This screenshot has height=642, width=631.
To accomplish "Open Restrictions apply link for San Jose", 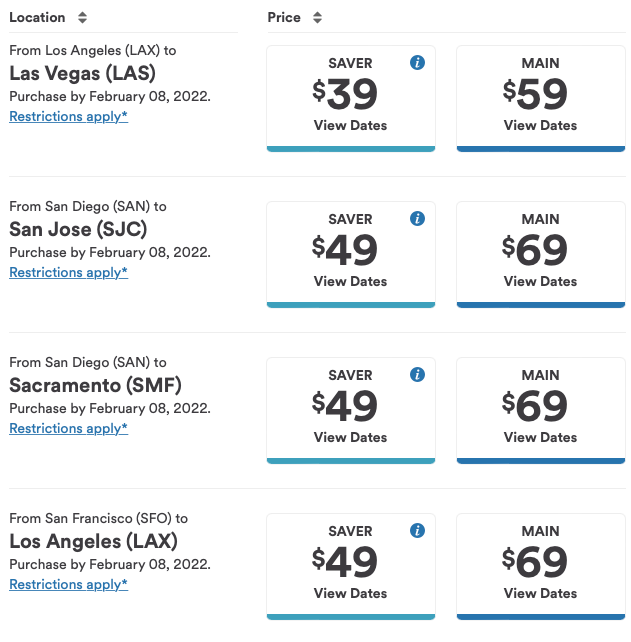I will tap(68, 272).
